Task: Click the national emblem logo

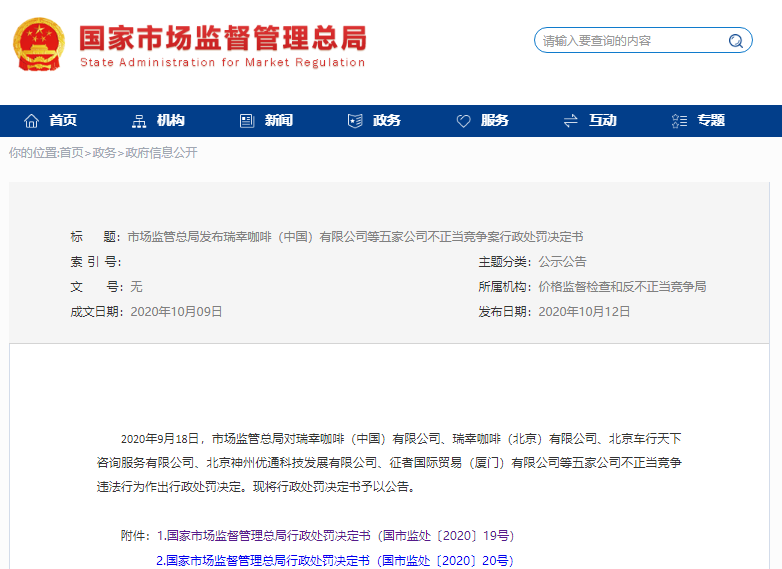Action: pos(39,44)
